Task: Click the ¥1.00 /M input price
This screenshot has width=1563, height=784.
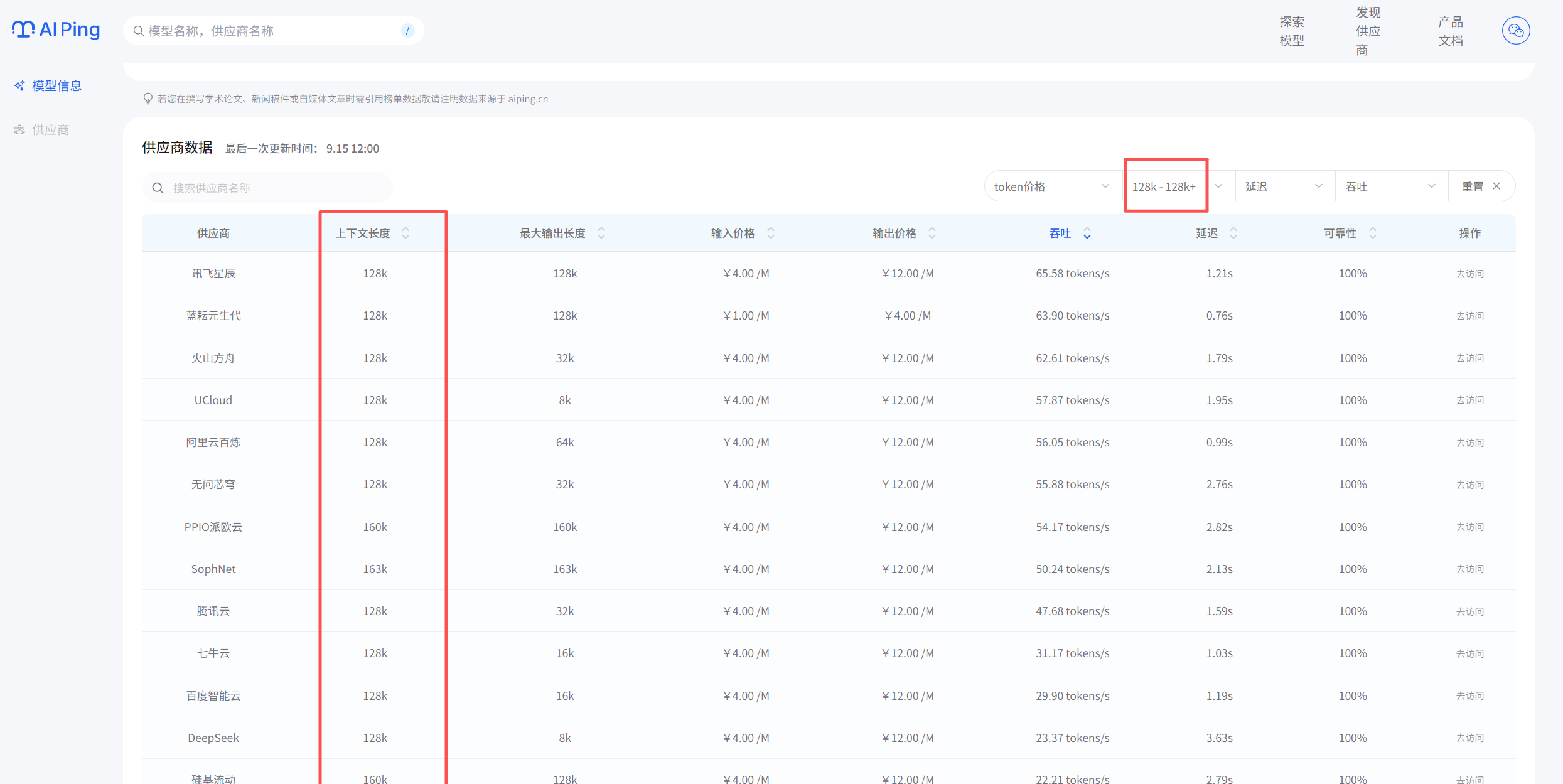Action: pyautogui.click(x=746, y=315)
